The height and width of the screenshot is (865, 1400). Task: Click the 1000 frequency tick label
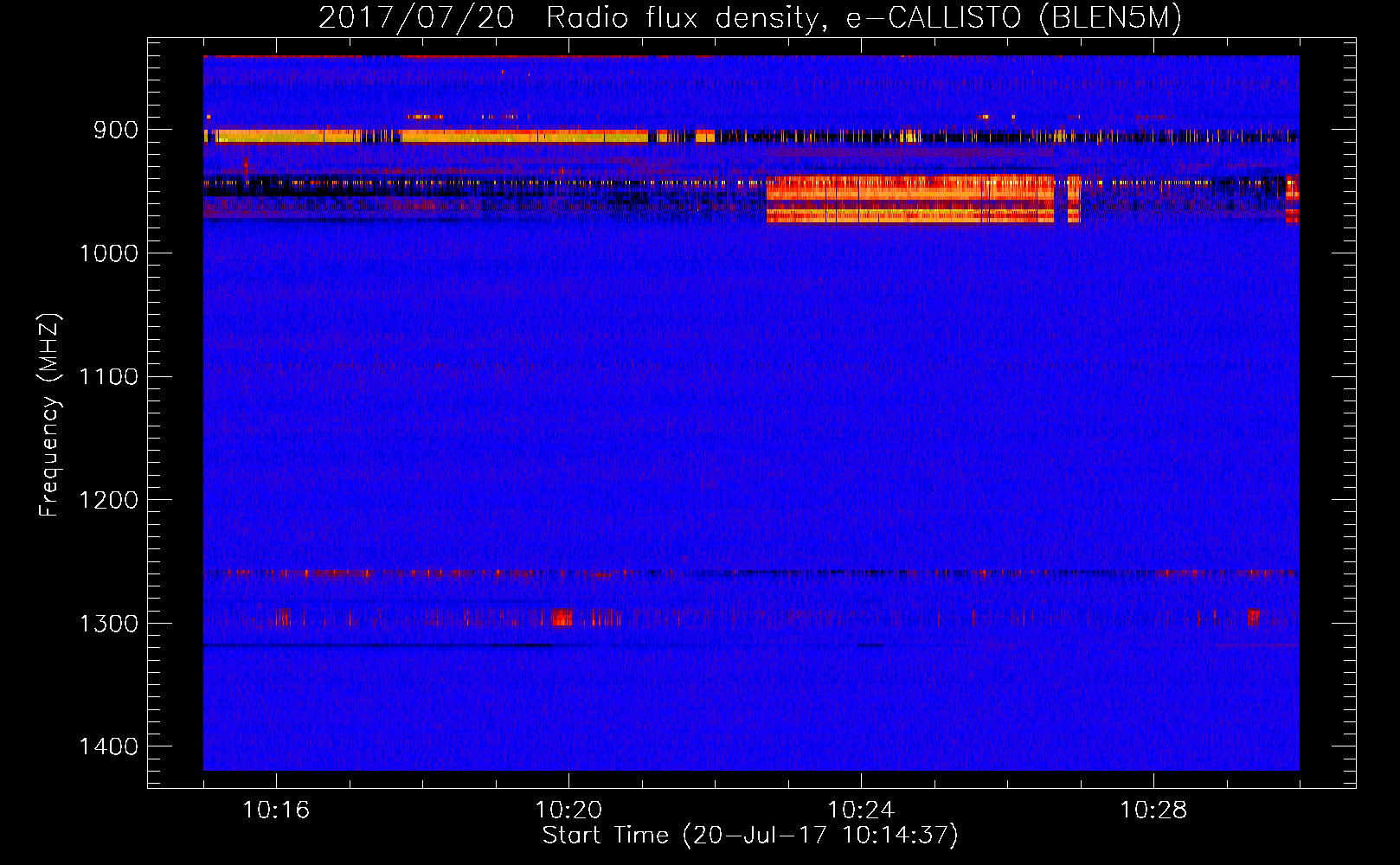(x=108, y=253)
